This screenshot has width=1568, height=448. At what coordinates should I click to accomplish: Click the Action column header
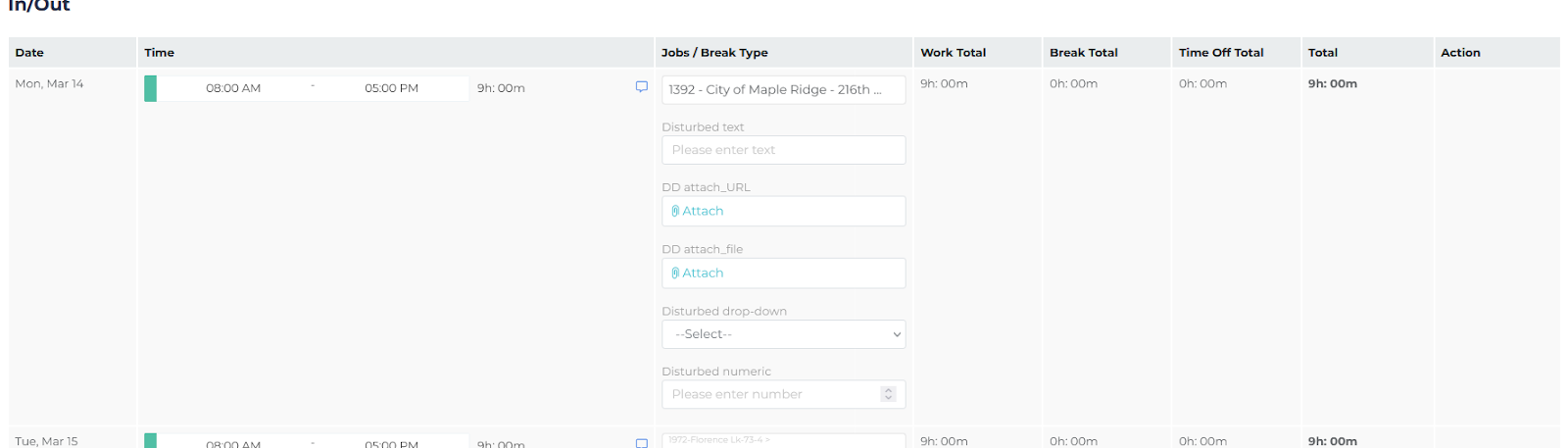(x=1460, y=53)
